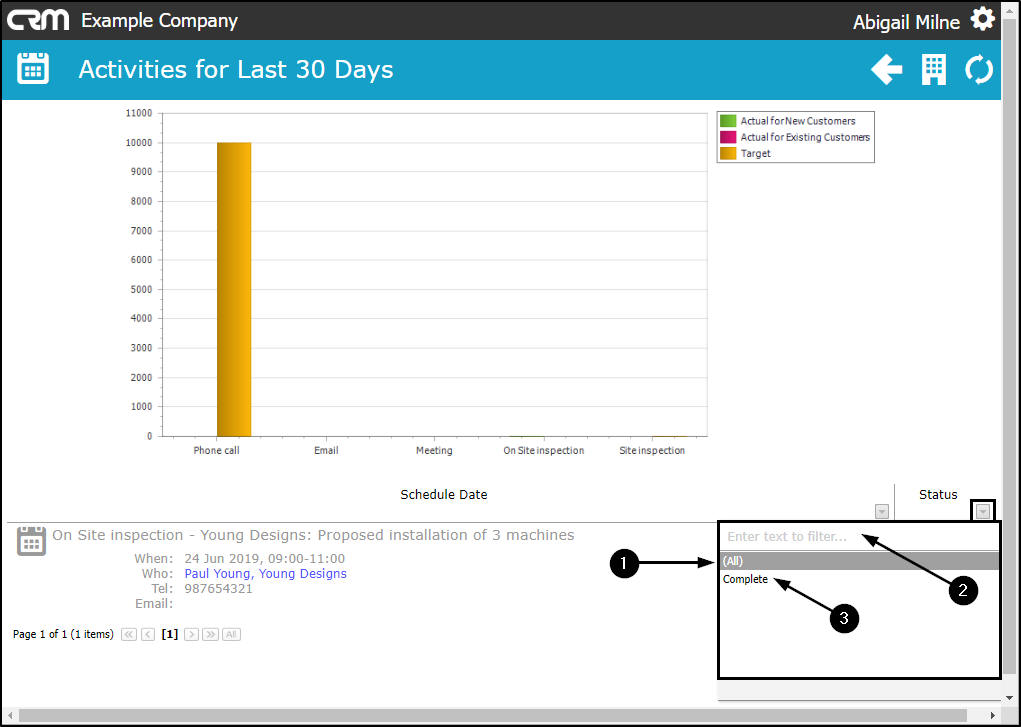This screenshot has height=727, width=1021.
Task: Click the calendar icon beside Activities title
Action: coord(33,68)
